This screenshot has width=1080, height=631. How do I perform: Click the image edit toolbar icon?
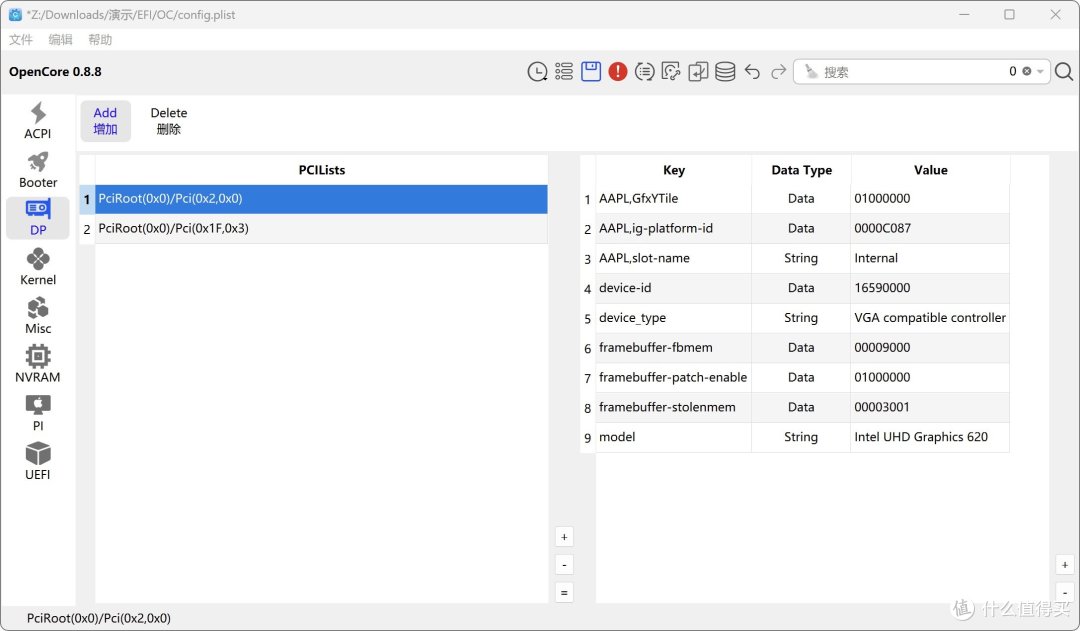671,72
